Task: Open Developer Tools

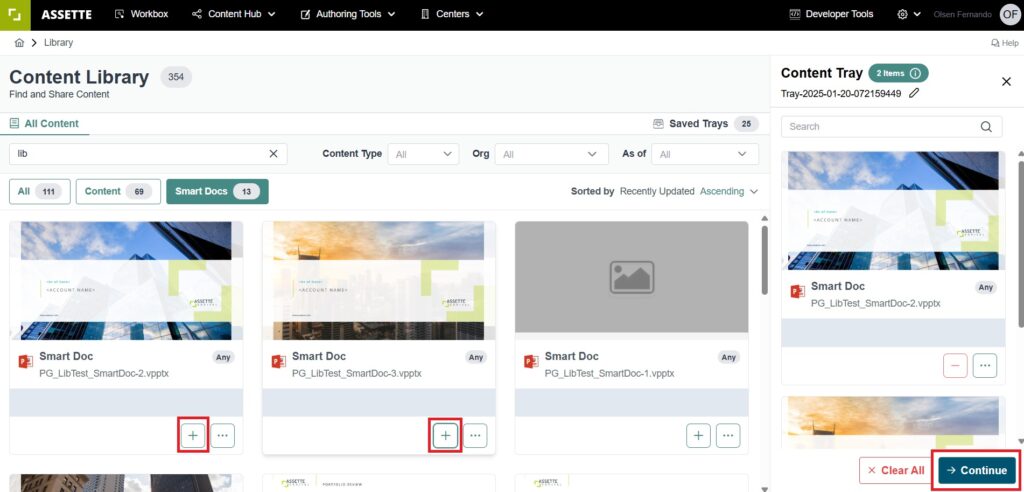Action: (x=831, y=14)
